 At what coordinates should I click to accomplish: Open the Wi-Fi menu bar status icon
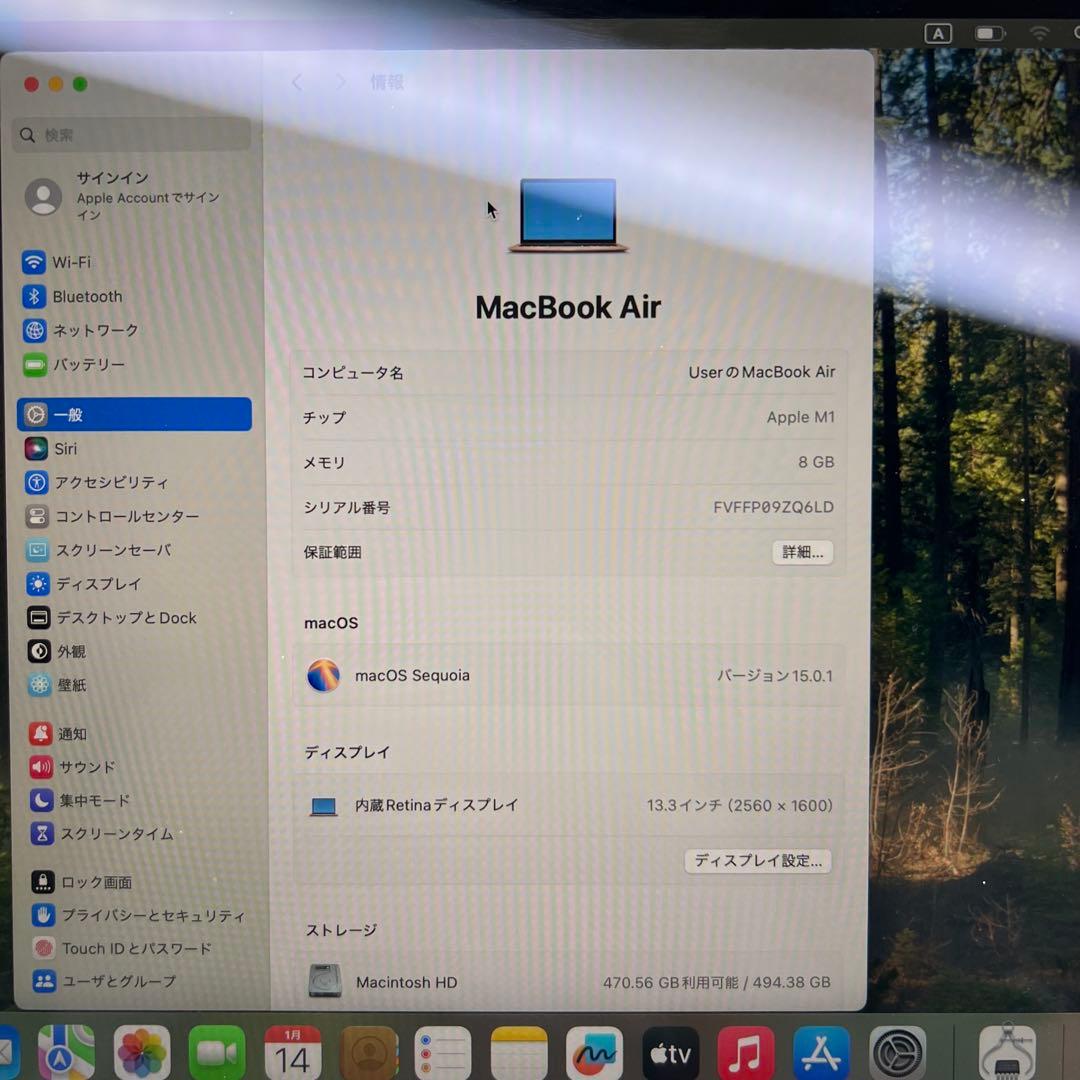[x=1040, y=33]
